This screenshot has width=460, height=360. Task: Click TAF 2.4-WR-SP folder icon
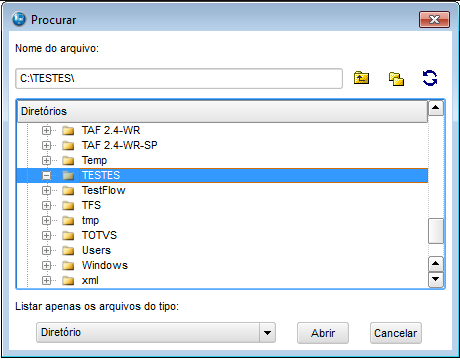[68, 145]
